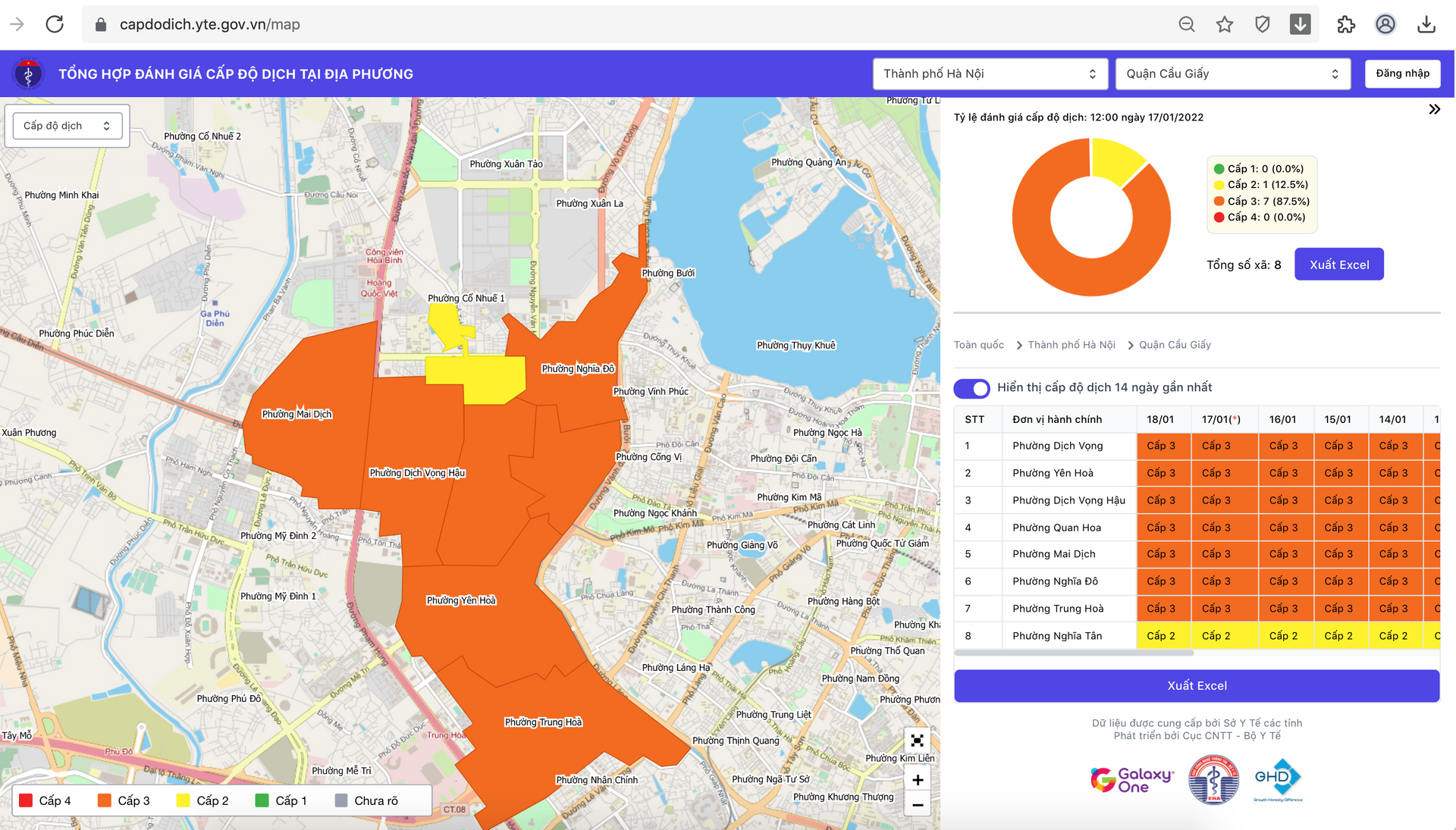Click the Phường Nghĩa Đô map label
The width and height of the screenshot is (1456, 830).
(578, 369)
